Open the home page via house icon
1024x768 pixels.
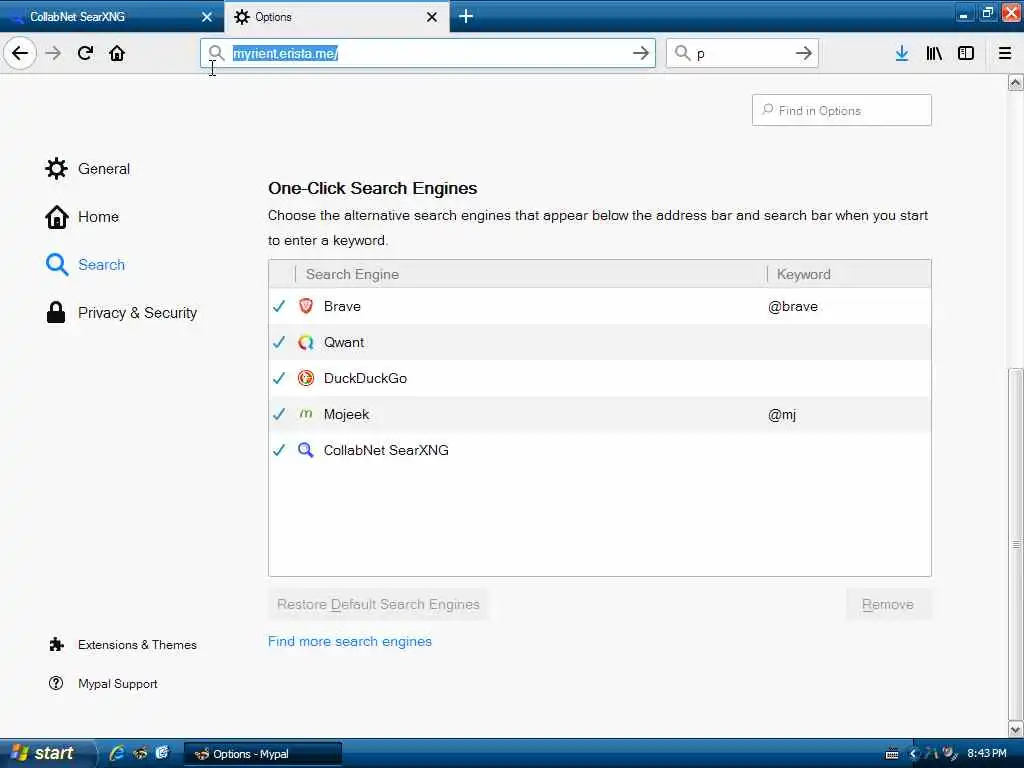(x=117, y=53)
